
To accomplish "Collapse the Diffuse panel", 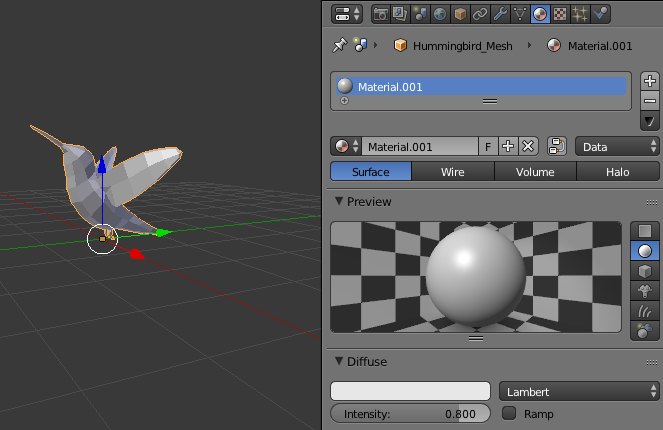I will tap(339, 361).
